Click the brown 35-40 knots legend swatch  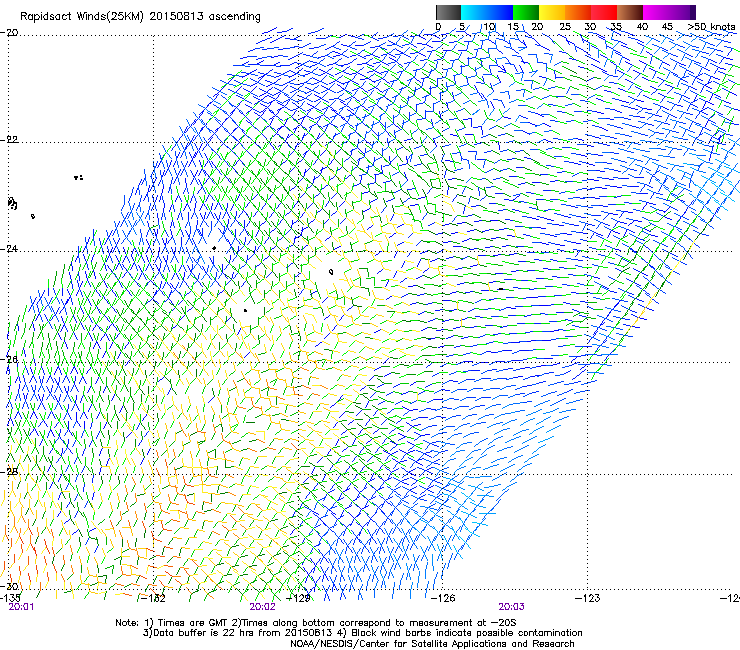pyautogui.click(x=630, y=12)
